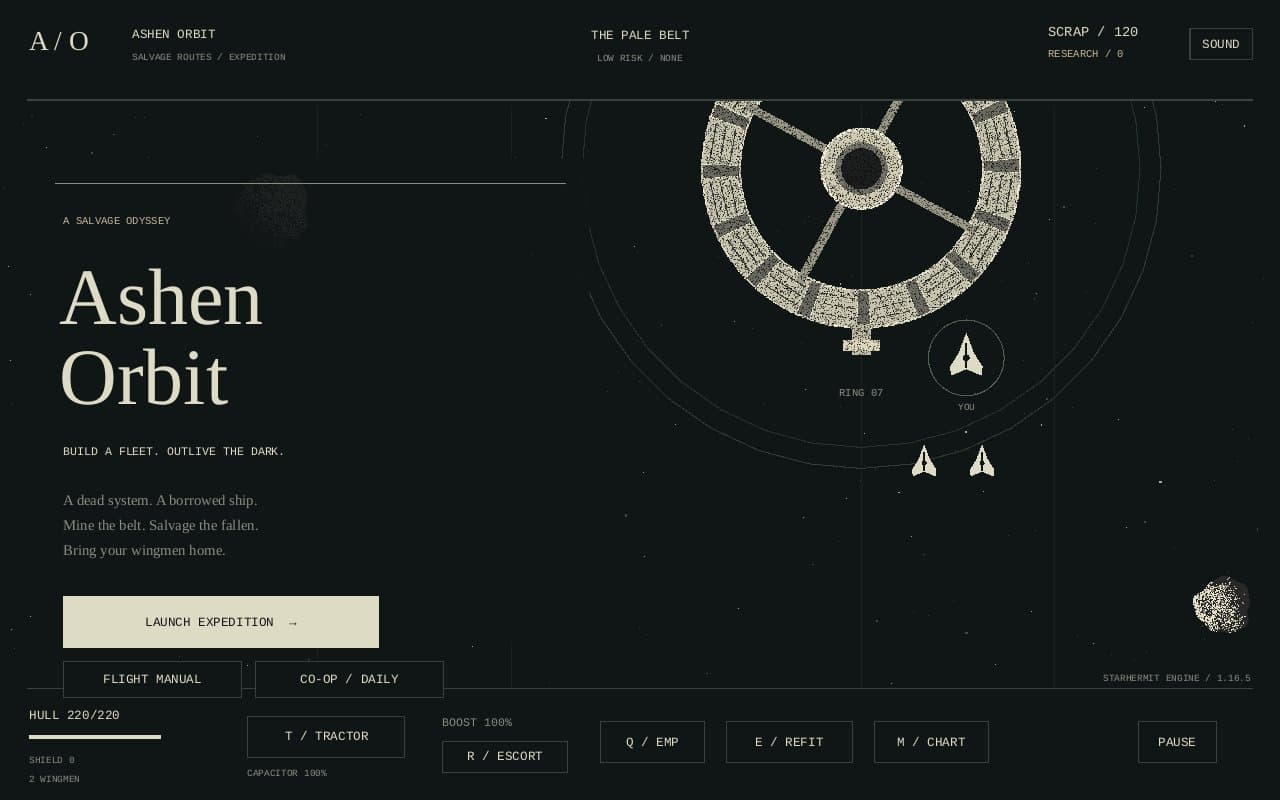Click the A SALVAGE ODYSSEY tagline
The width and height of the screenshot is (1280, 800).
tap(117, 221)
